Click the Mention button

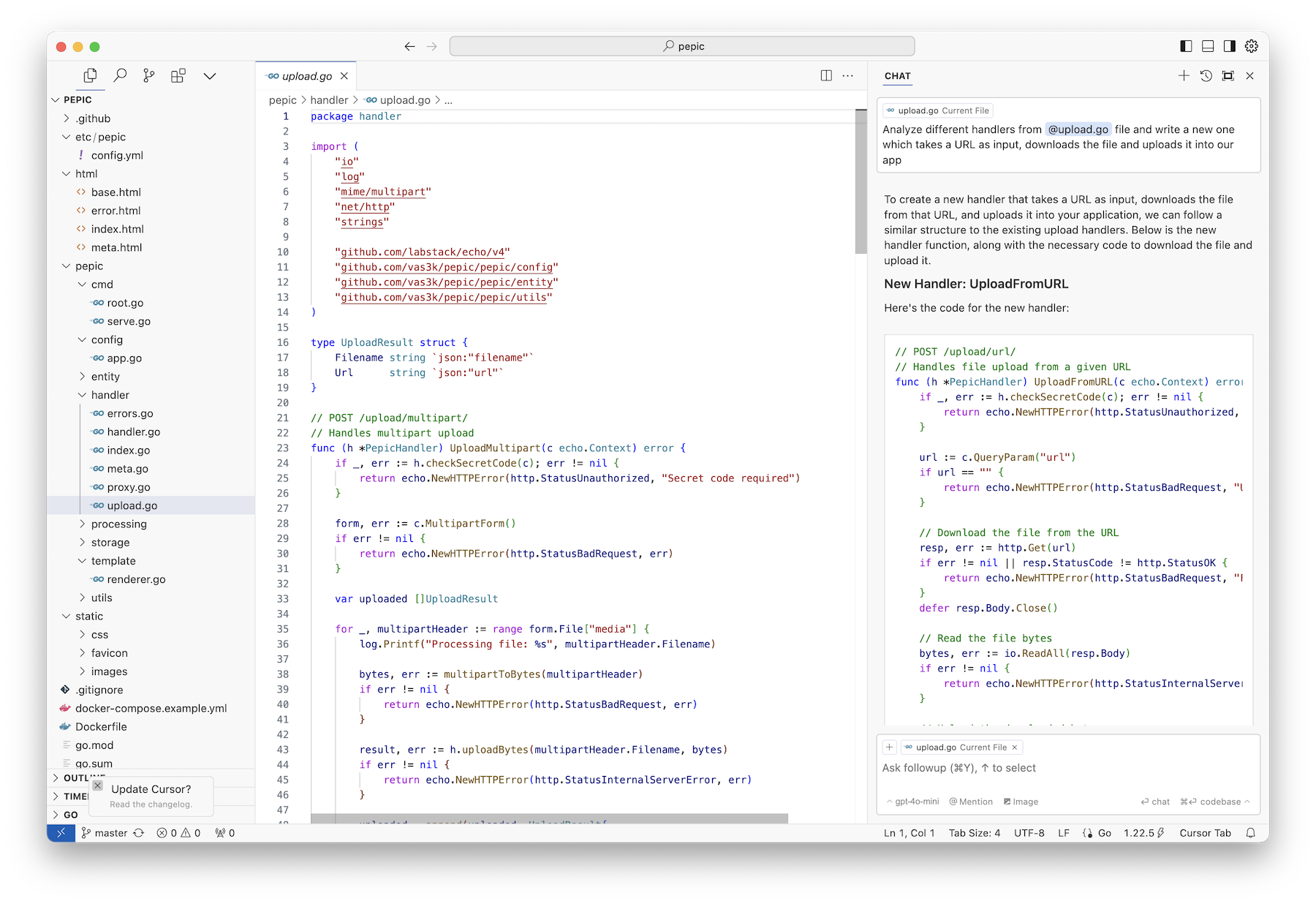pyautogui.click(x=971, y=802)
